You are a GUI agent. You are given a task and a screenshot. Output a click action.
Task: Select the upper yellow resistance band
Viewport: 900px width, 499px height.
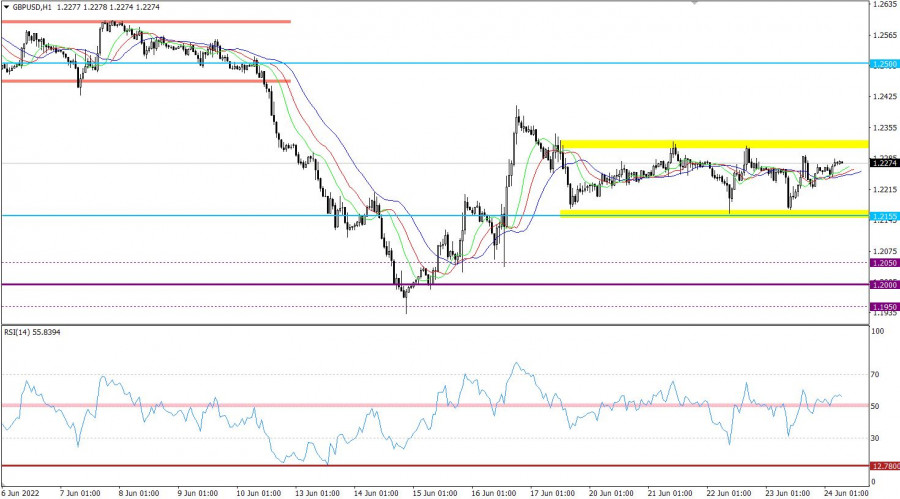(713, 144)
